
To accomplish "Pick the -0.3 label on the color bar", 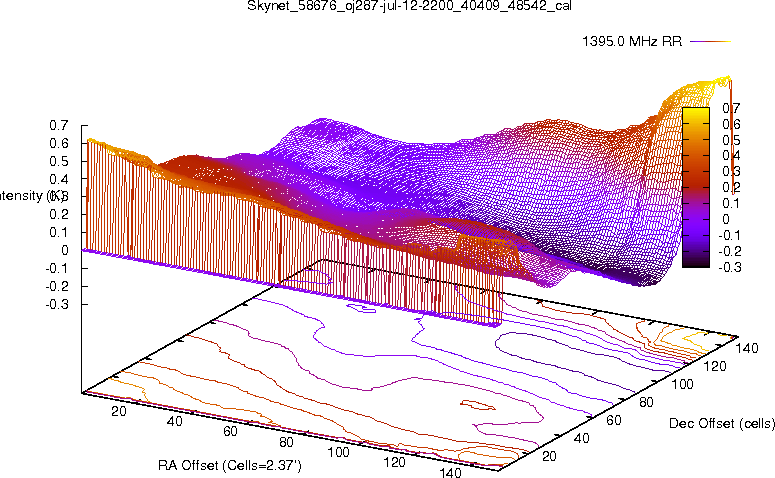I will click(730, 267).
